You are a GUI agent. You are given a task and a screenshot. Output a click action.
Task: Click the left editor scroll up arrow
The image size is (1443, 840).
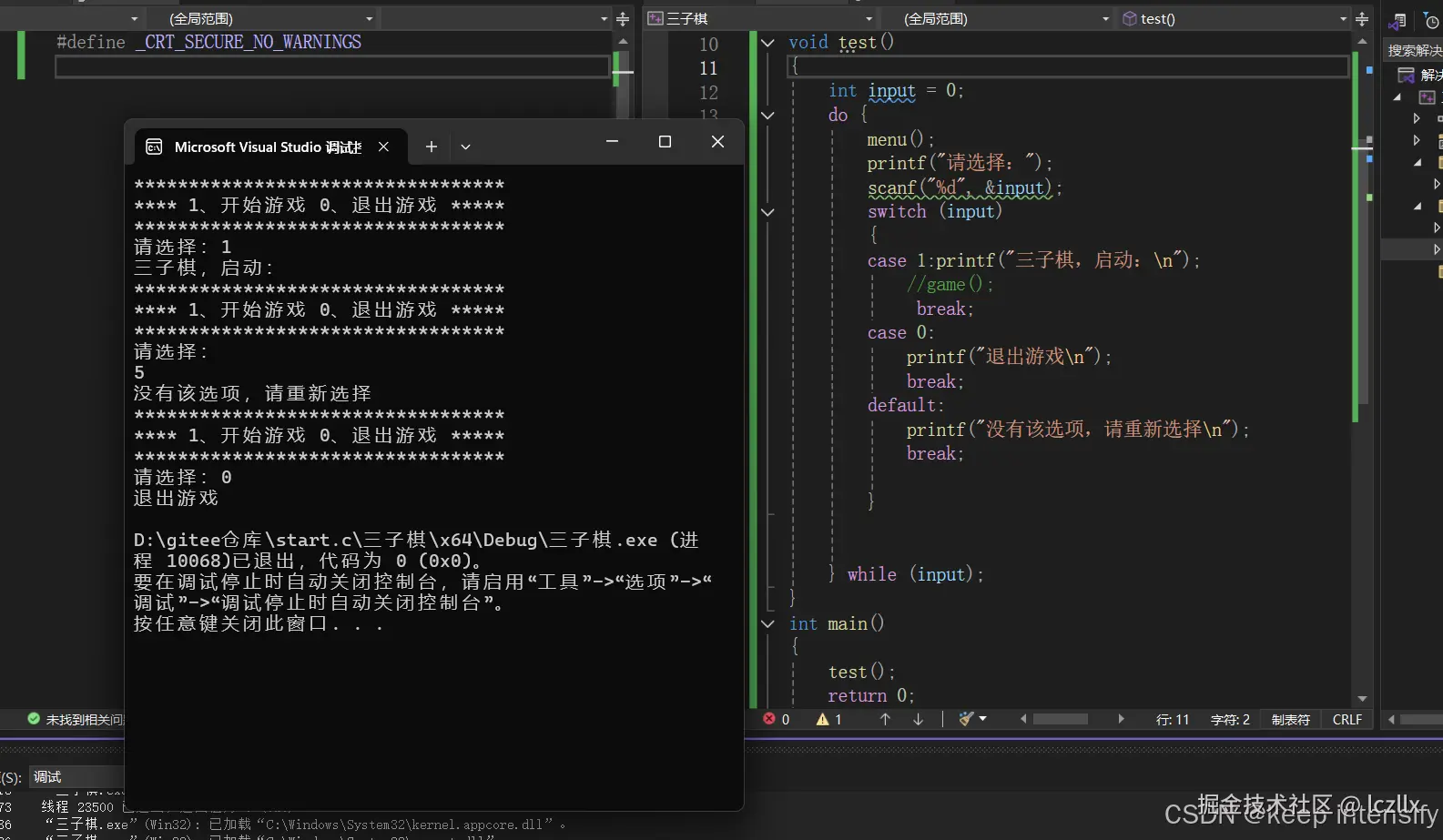(623, 42)
